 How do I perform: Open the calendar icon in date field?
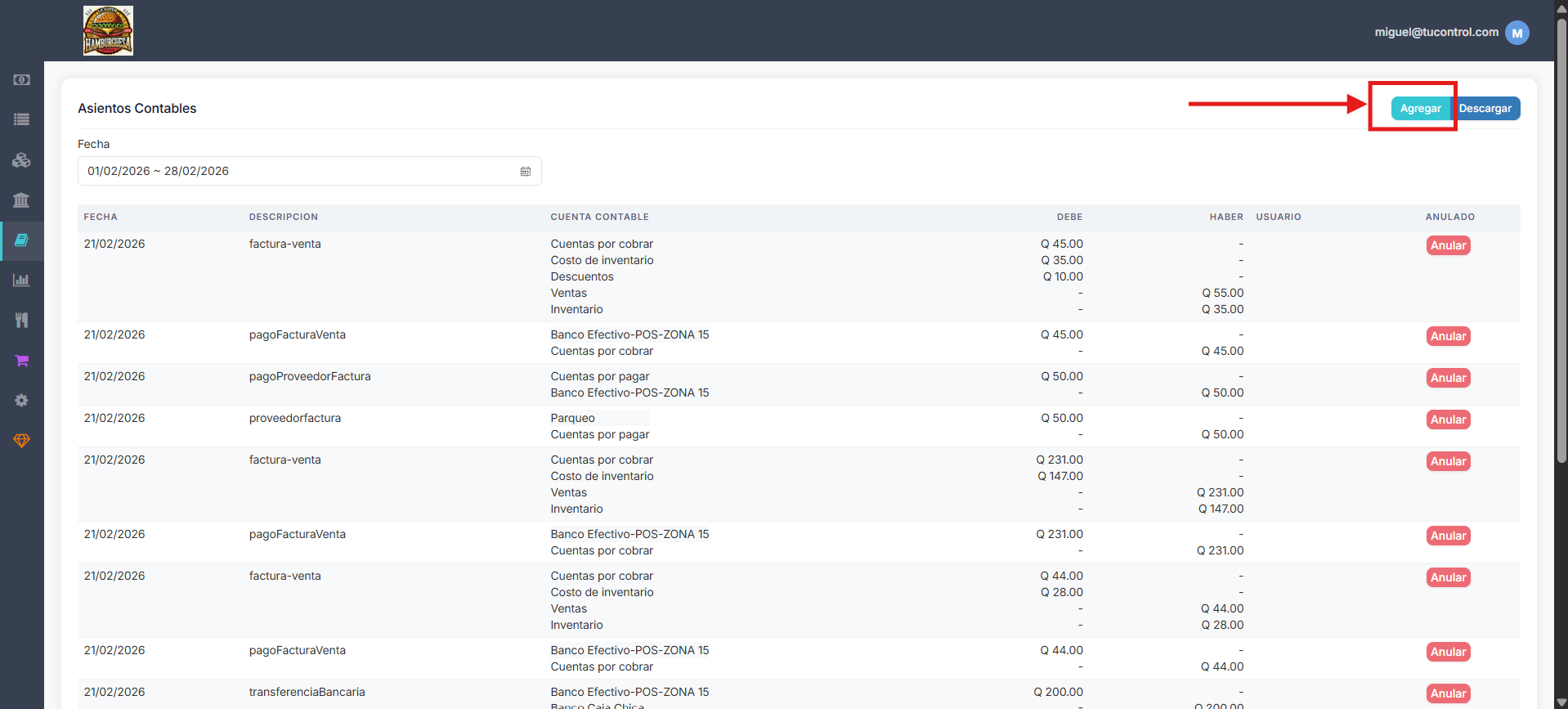[x=526, y=171]
